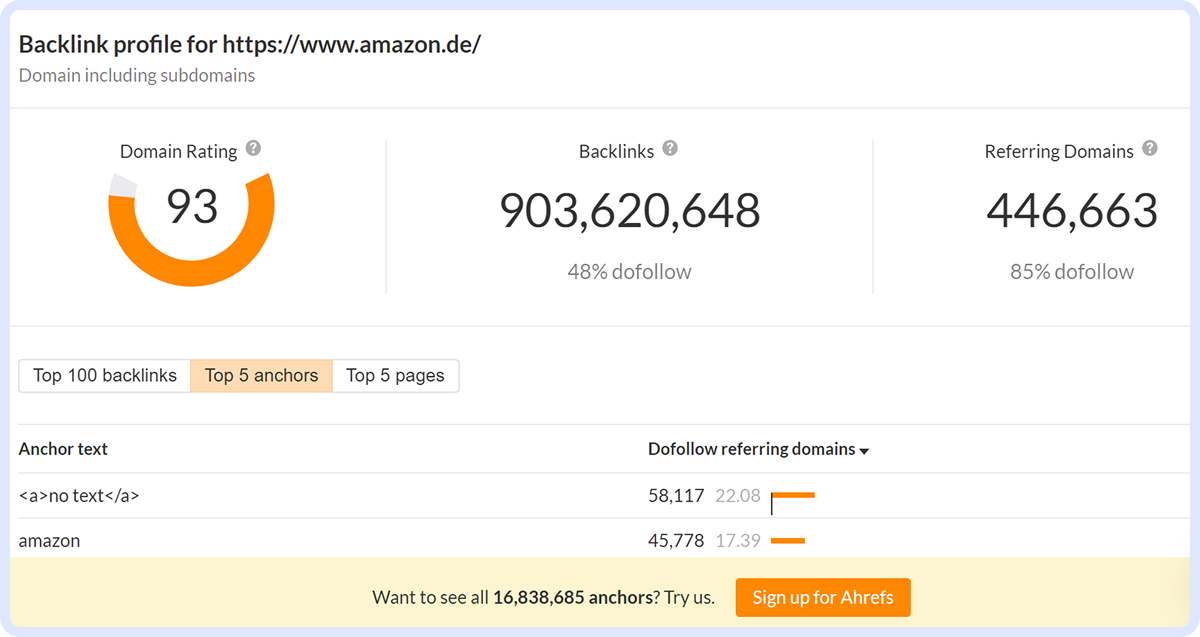Switch to the Top 100 backlinks tab
Viewport: 1200px width, 637px height.
[105, 376]
